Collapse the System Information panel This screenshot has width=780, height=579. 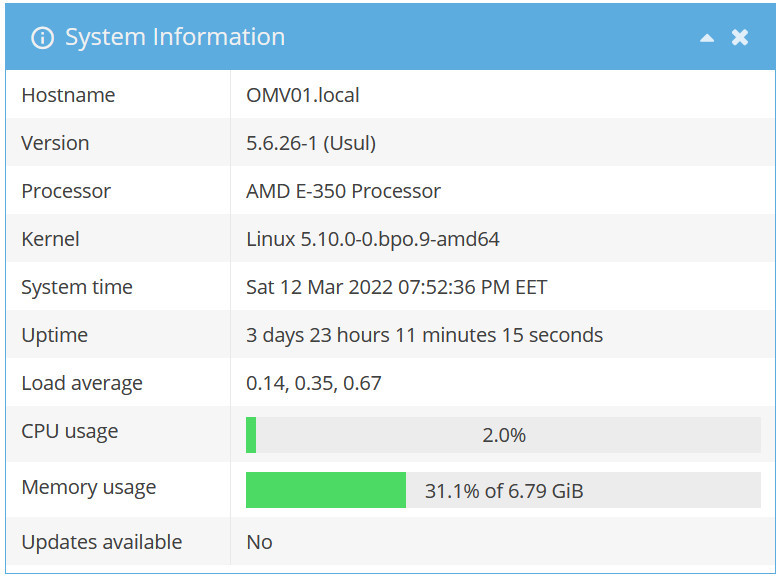coord(707,38)
